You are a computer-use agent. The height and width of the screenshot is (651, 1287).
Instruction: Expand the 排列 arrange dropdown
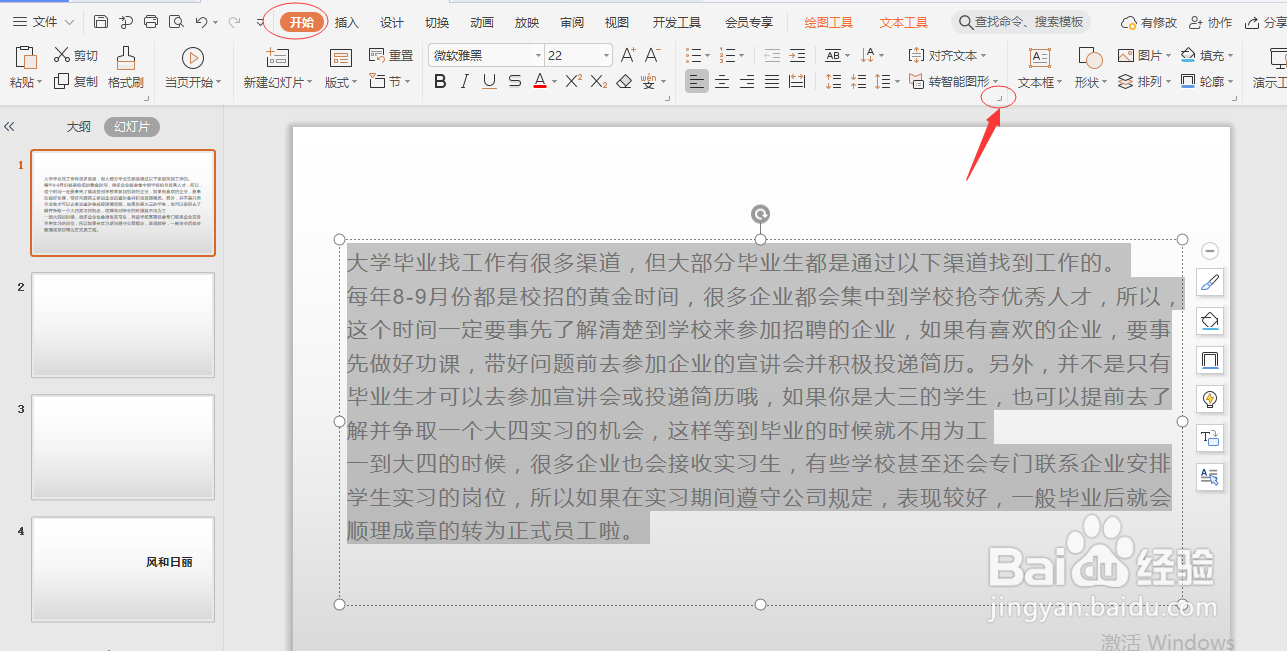pyautogui.click(x=1144, y=82)
